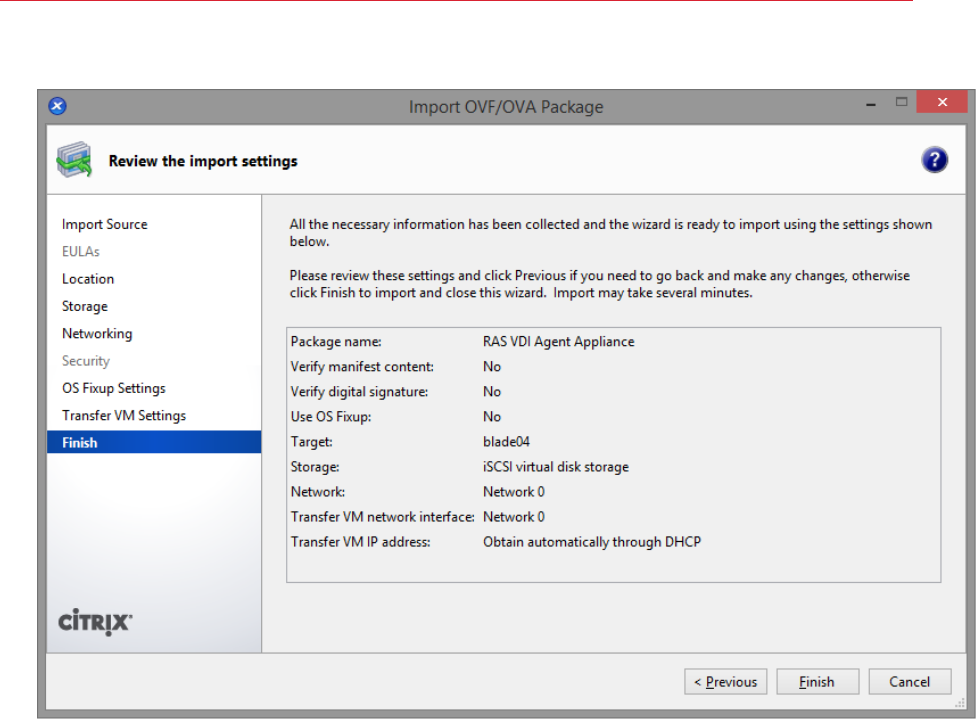Screen dimensions: 978x722
Task: Switch to the Storage step
Action: point(85,307)
